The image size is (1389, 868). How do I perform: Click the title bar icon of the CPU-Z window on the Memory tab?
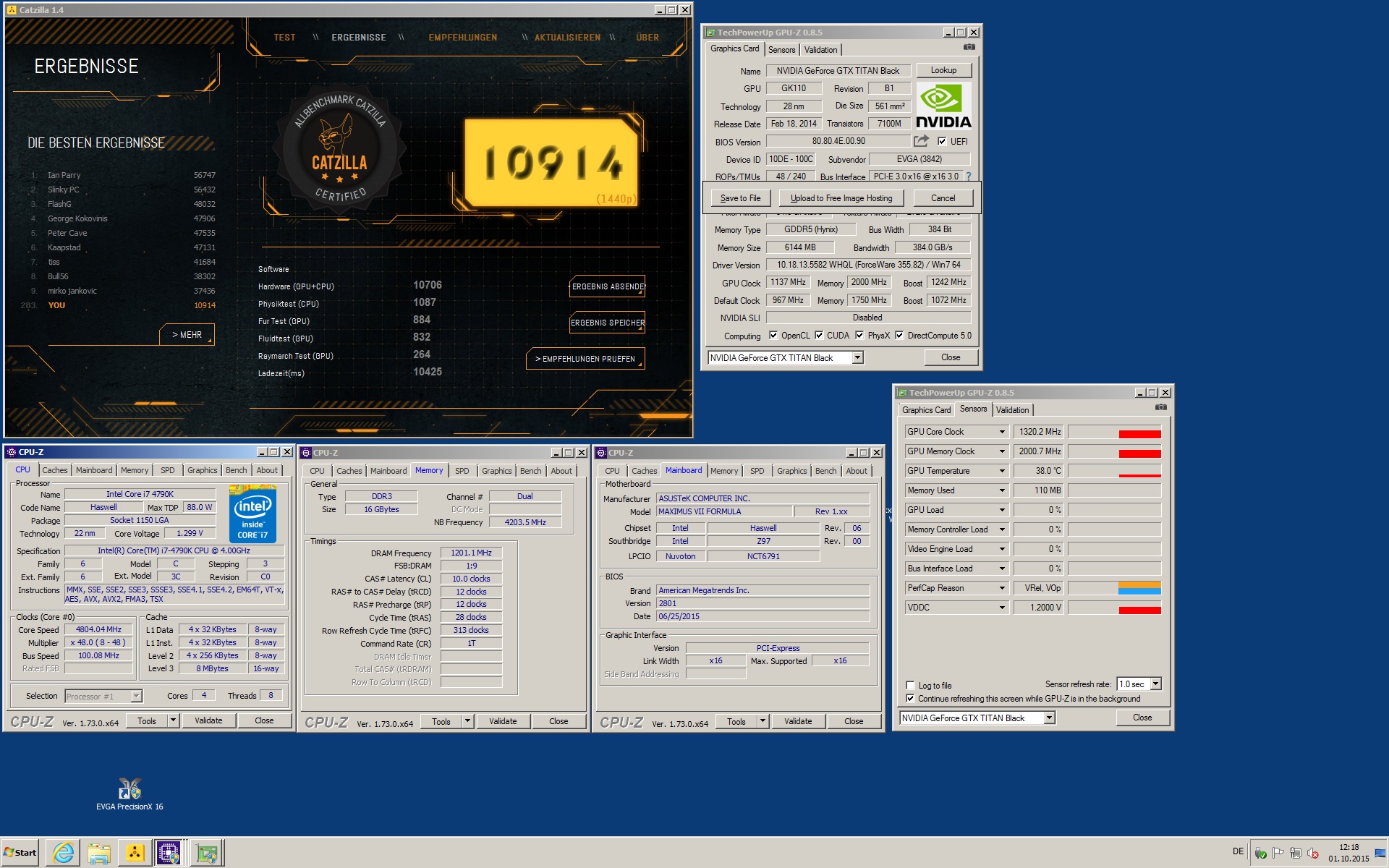click(x=306, y=453)
